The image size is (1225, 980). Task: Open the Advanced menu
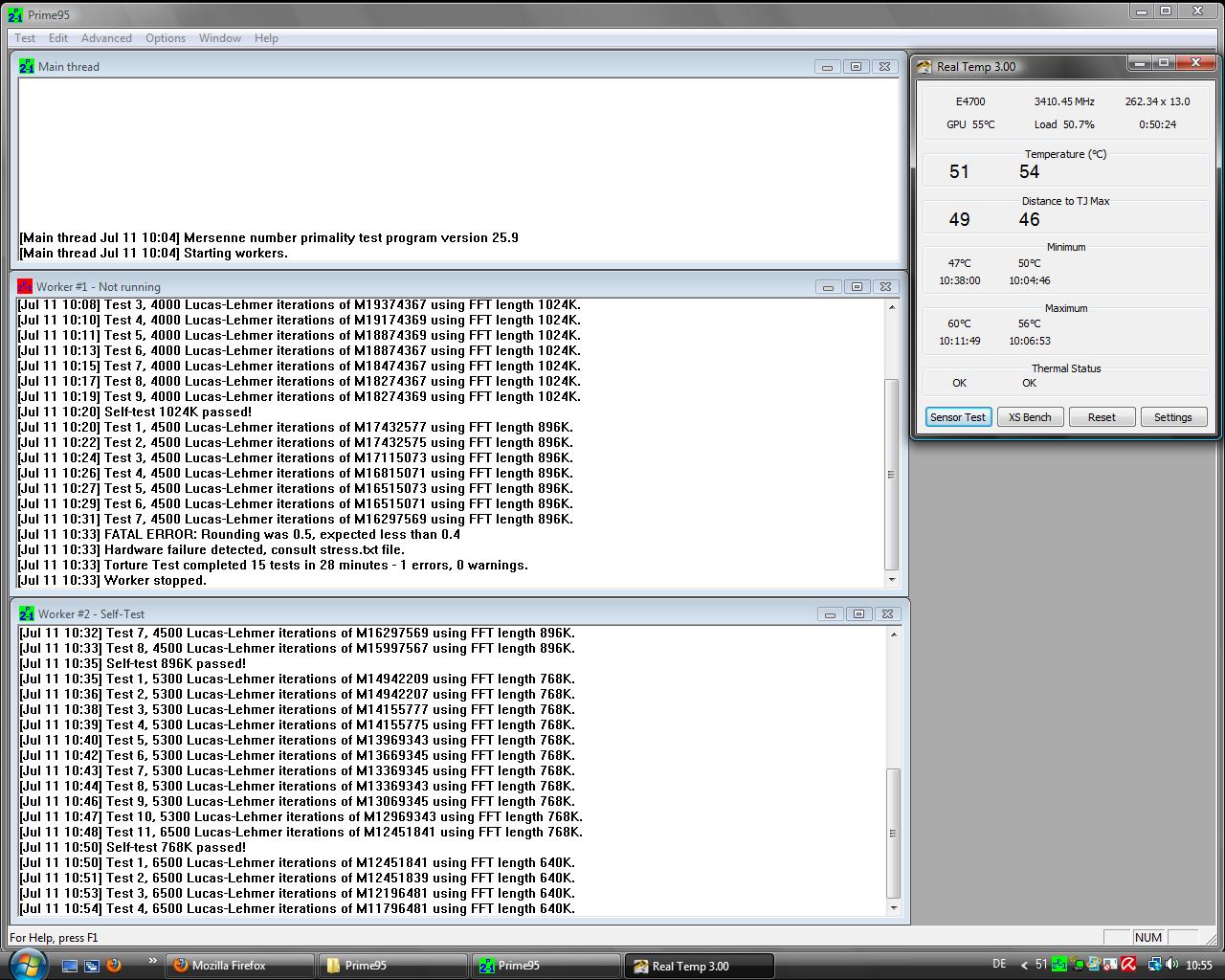tap(106, 38)
